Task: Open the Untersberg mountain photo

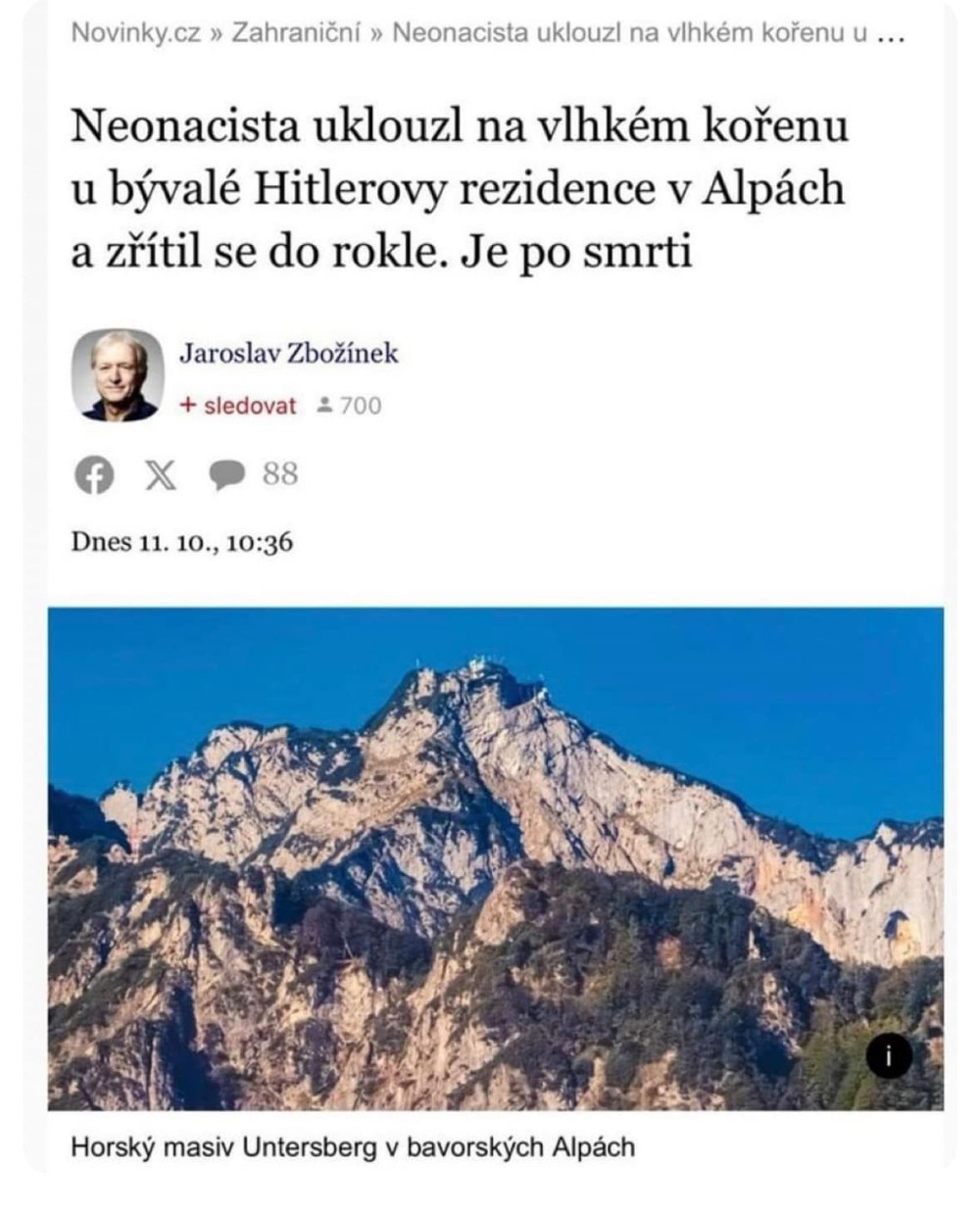Action: pos(496,858)
